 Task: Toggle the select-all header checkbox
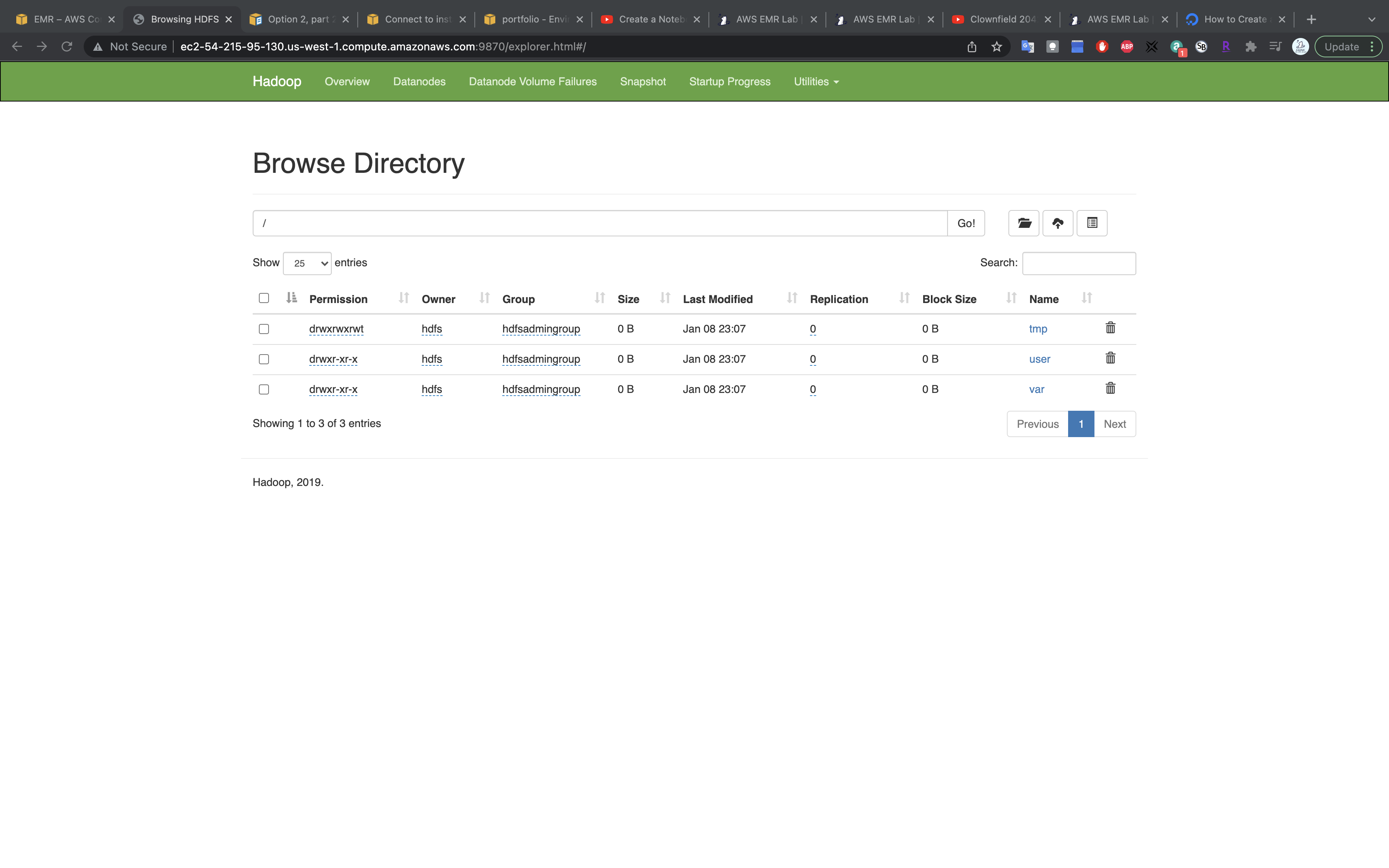[x=264, y=298]
